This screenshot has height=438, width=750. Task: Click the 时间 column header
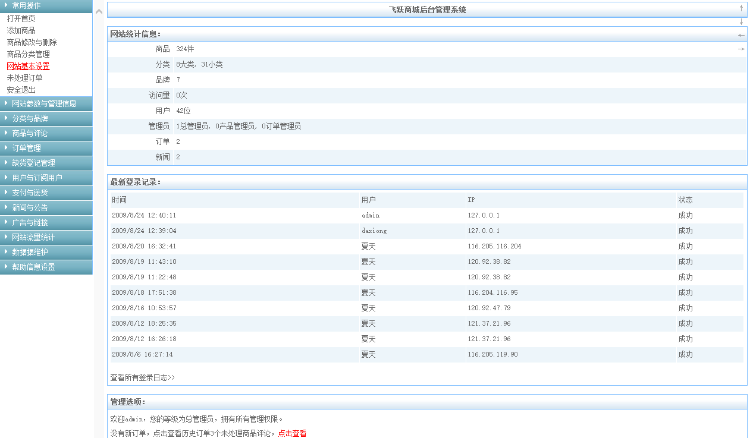[x=119, y=200]
